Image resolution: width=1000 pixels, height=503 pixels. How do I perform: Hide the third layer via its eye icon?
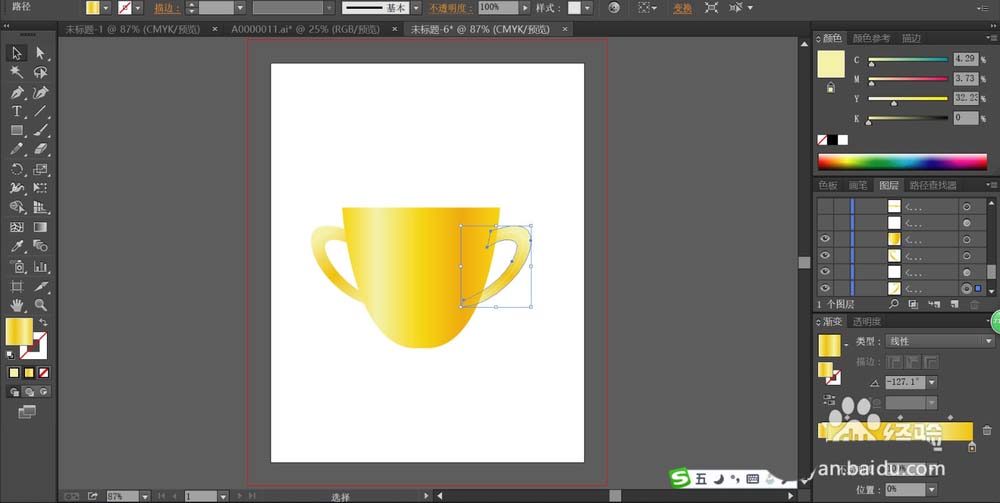click(x=825, y=239)
